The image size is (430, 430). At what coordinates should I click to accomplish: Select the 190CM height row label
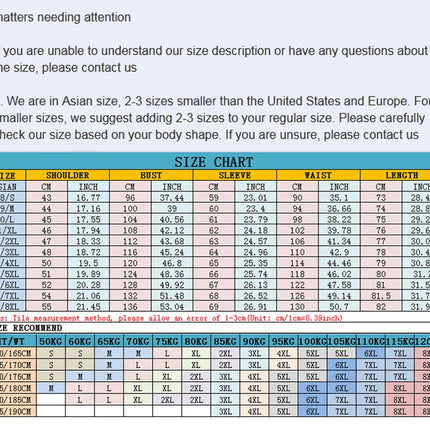tap(18, 411)
